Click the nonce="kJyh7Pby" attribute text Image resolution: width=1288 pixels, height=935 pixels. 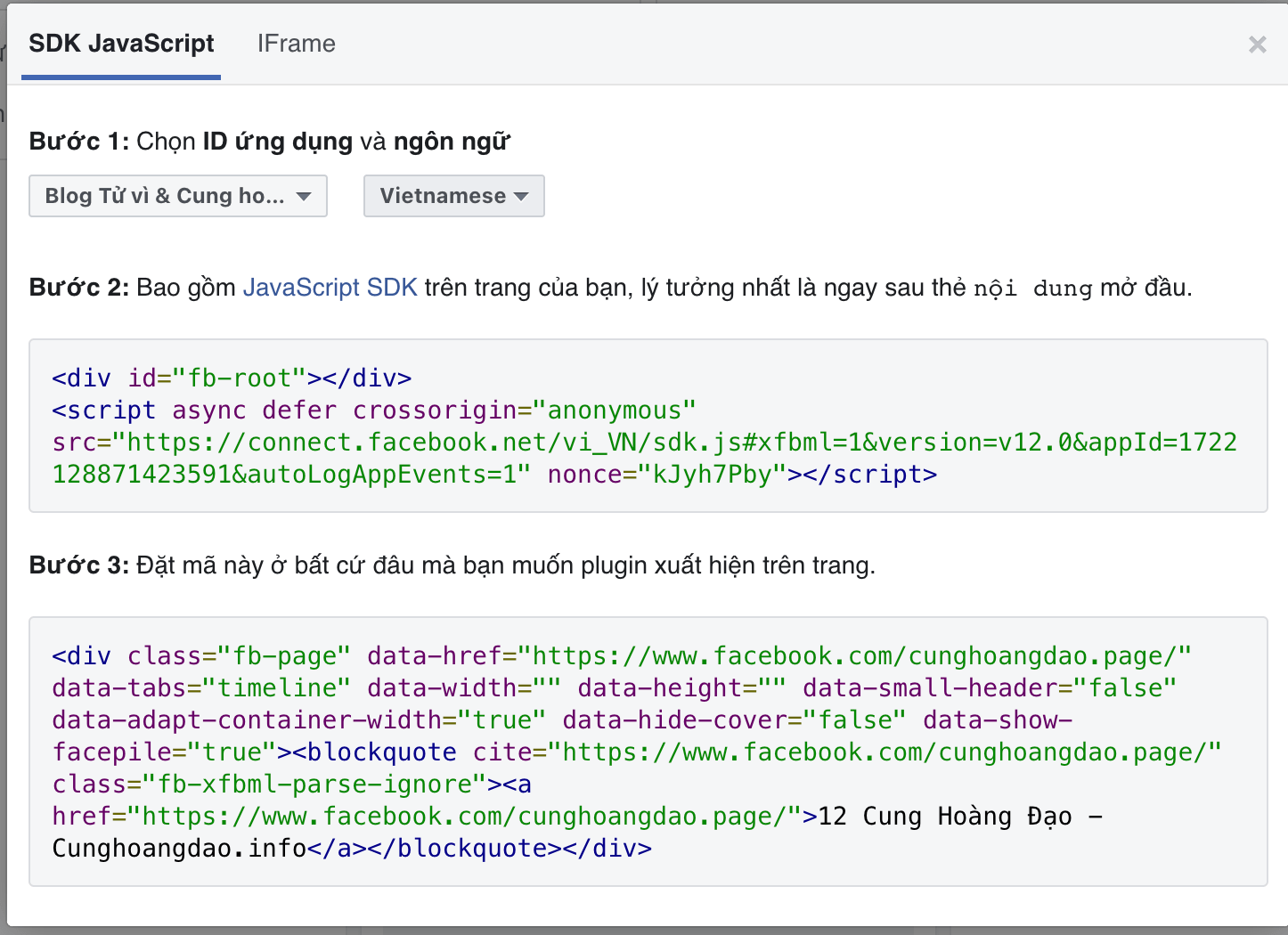[x=667, y=475]
